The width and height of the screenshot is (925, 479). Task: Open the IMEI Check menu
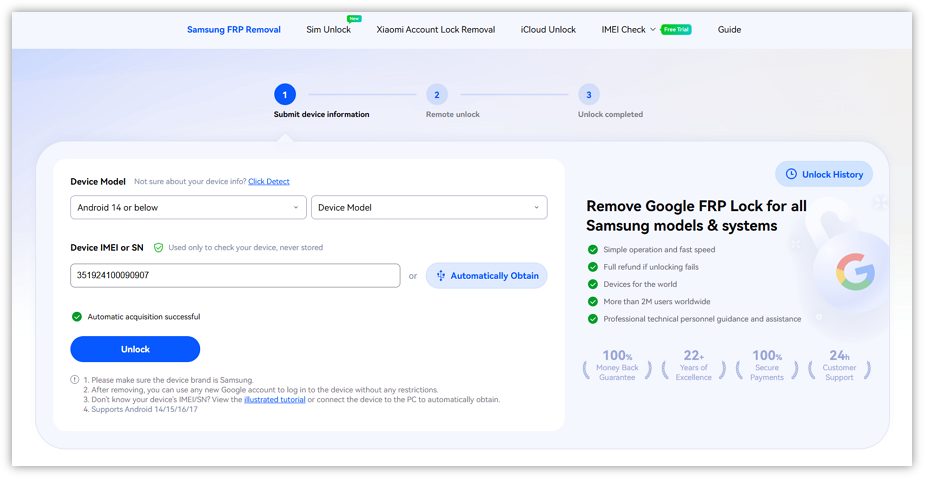624,29
